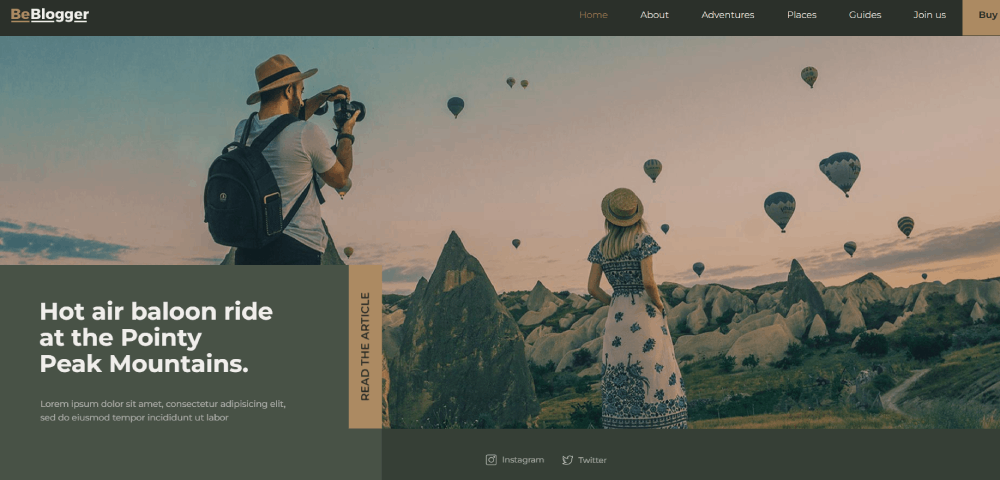
Task: Click the Instagram camera icon
Action: [x=491, y=460]
